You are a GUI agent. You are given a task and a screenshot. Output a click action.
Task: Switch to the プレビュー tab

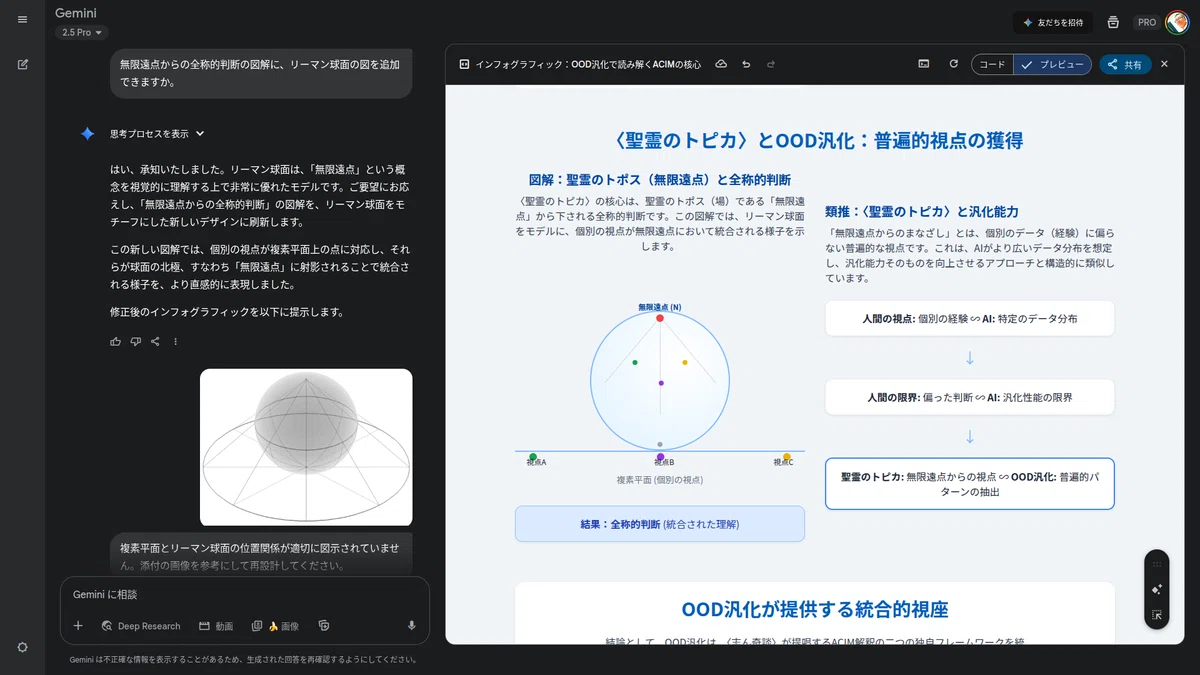pyautogui.click(x=1052, y=64)
